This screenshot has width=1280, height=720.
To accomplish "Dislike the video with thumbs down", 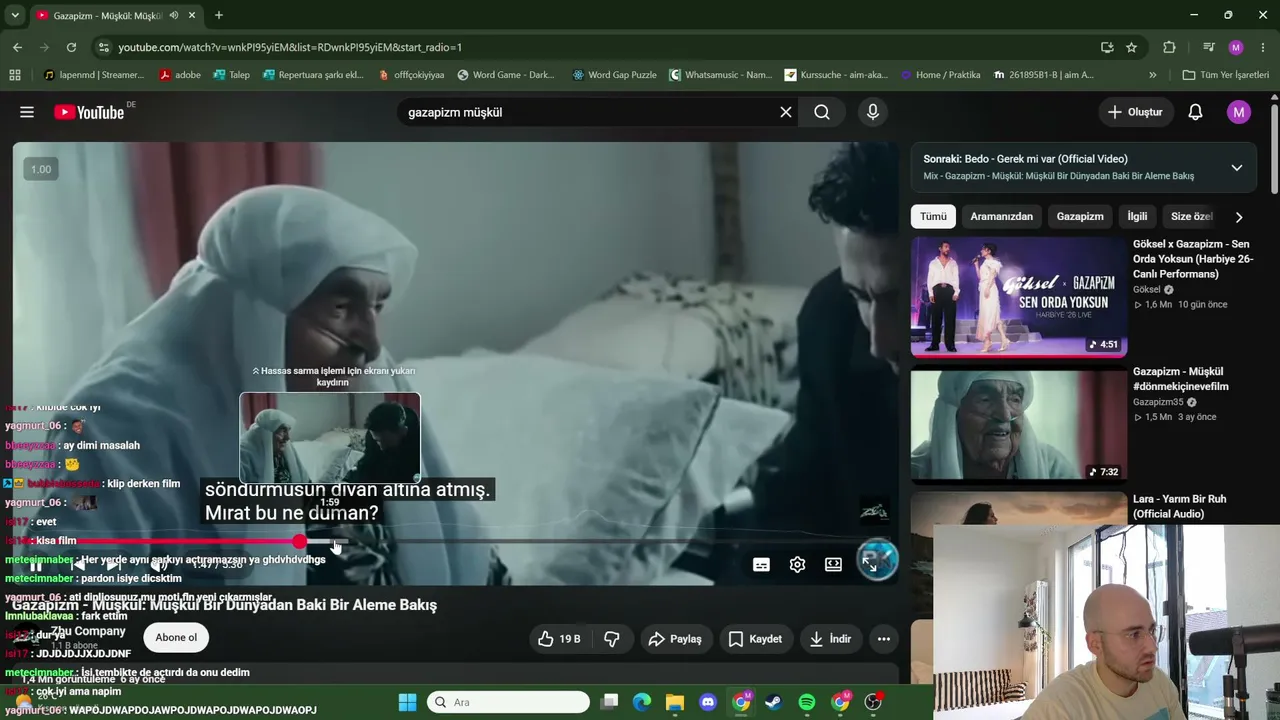I will click(x=612, y=639).
